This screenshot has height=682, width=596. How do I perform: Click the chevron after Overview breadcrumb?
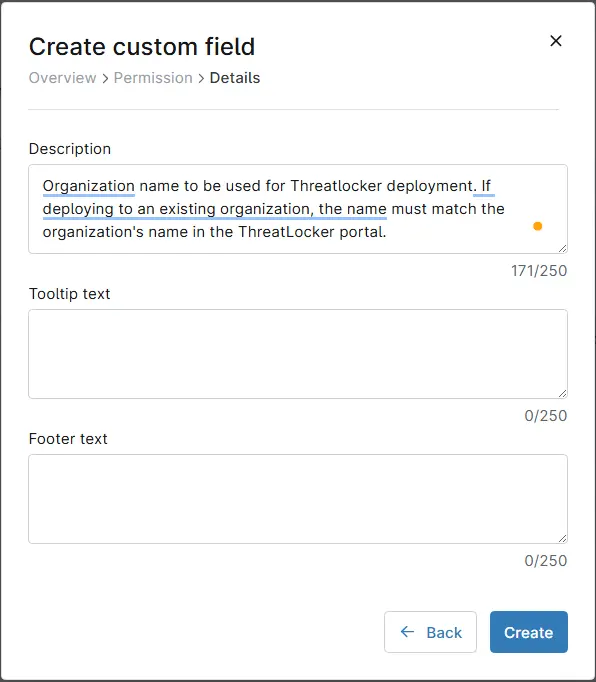105,79
